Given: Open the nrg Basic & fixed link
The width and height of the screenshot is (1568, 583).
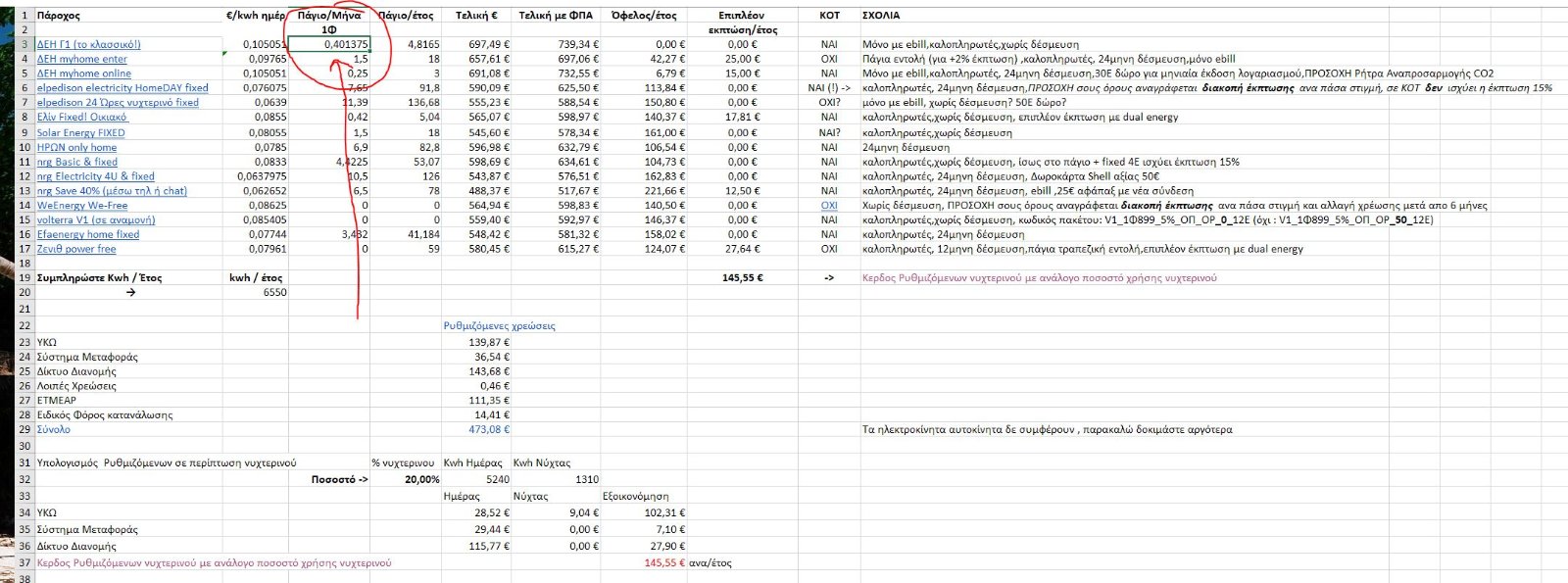Looking at the screenshot, I should (x=76, y=163).
